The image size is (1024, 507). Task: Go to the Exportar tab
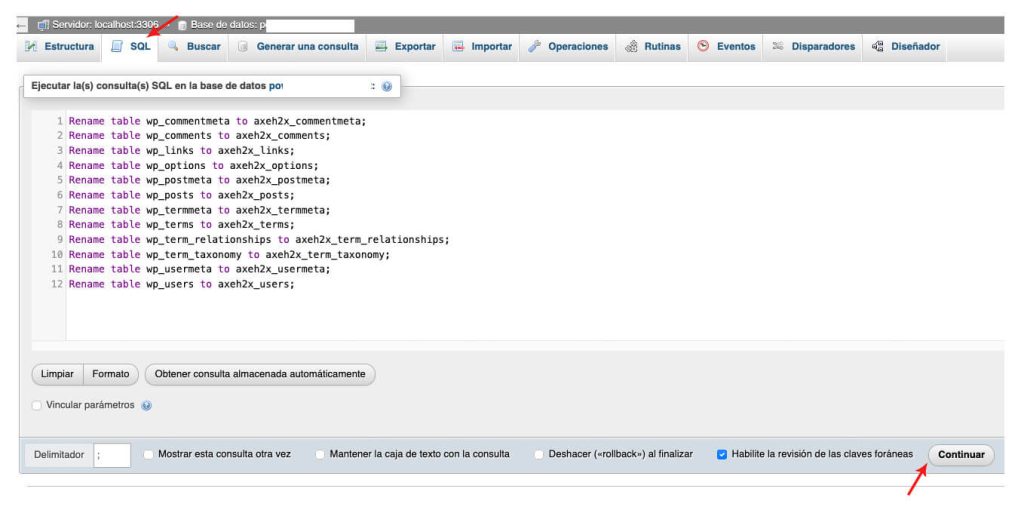point(405,47)
